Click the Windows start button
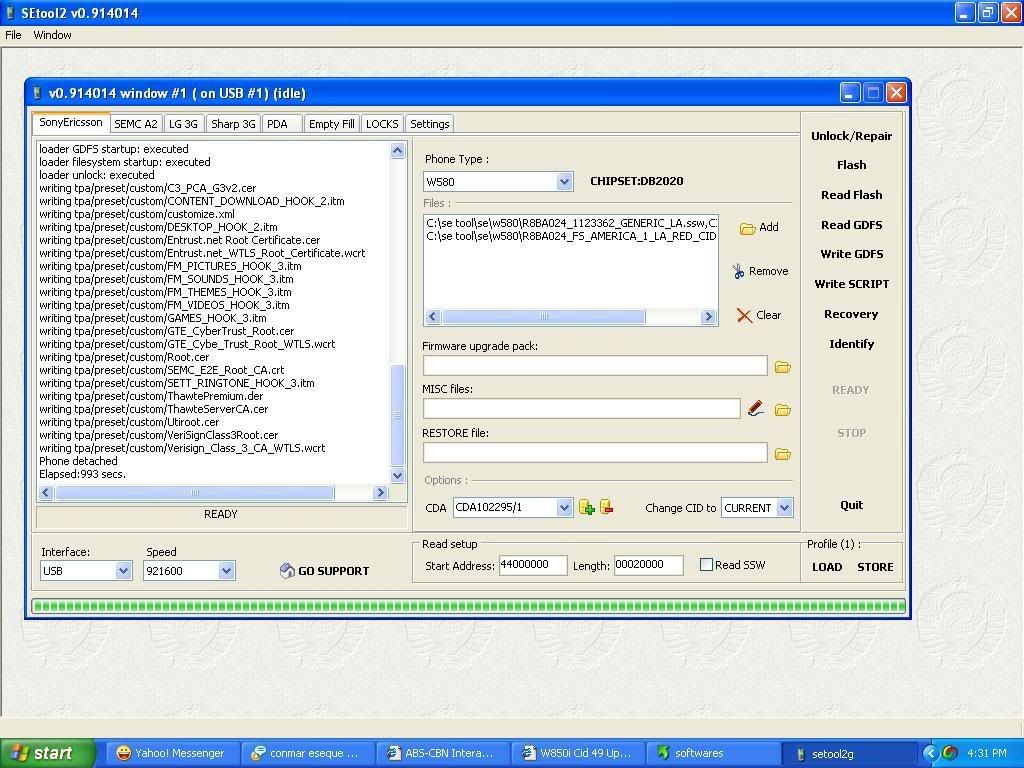The width and height of the screenshot is (1024, 768). (48, 753)
